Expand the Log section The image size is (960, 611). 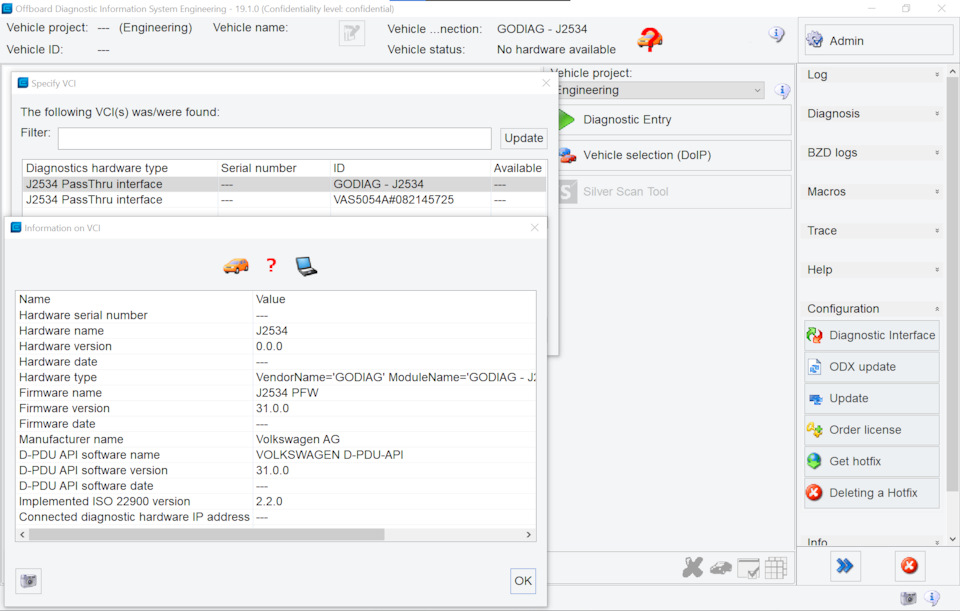click(936, 75)
